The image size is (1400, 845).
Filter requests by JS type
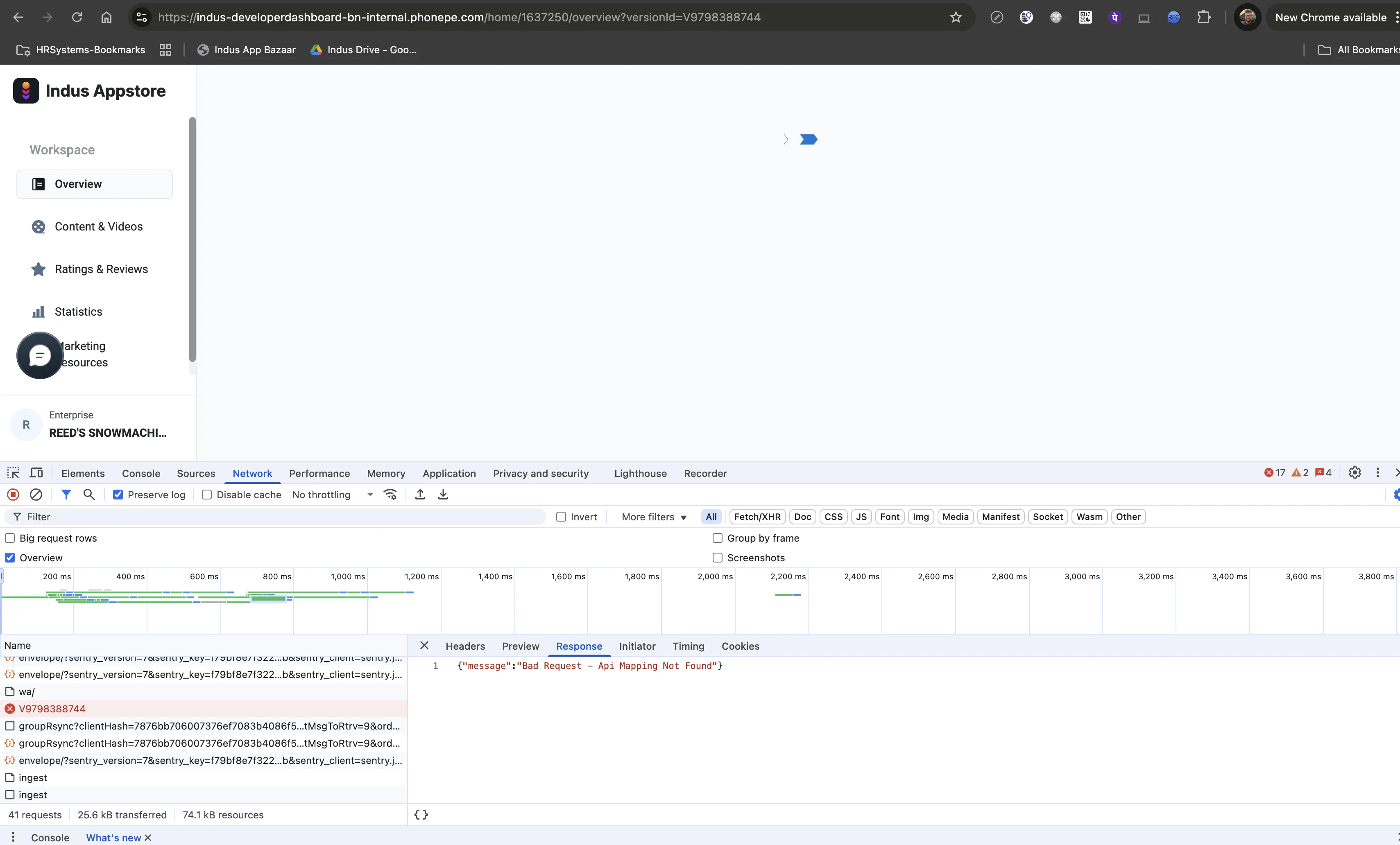[x=861, y=517]
